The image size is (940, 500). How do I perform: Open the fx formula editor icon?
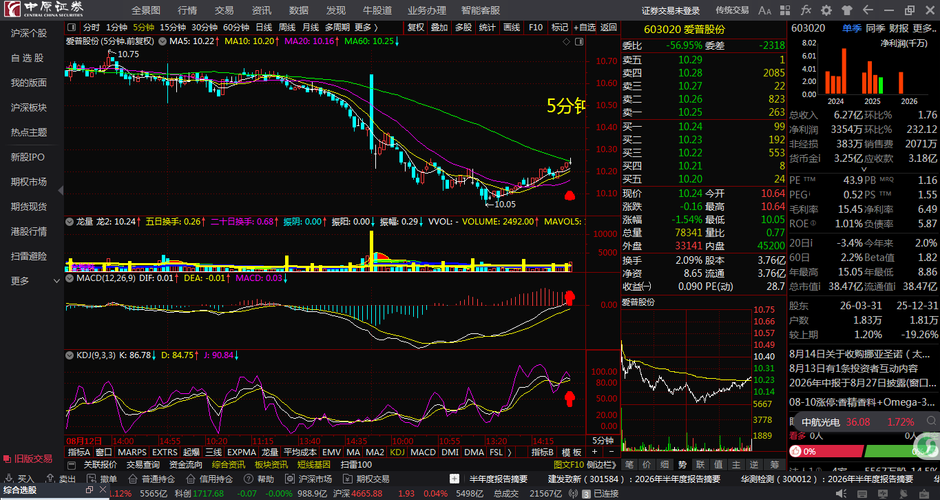pyautogui.click(x=806, y=10)
